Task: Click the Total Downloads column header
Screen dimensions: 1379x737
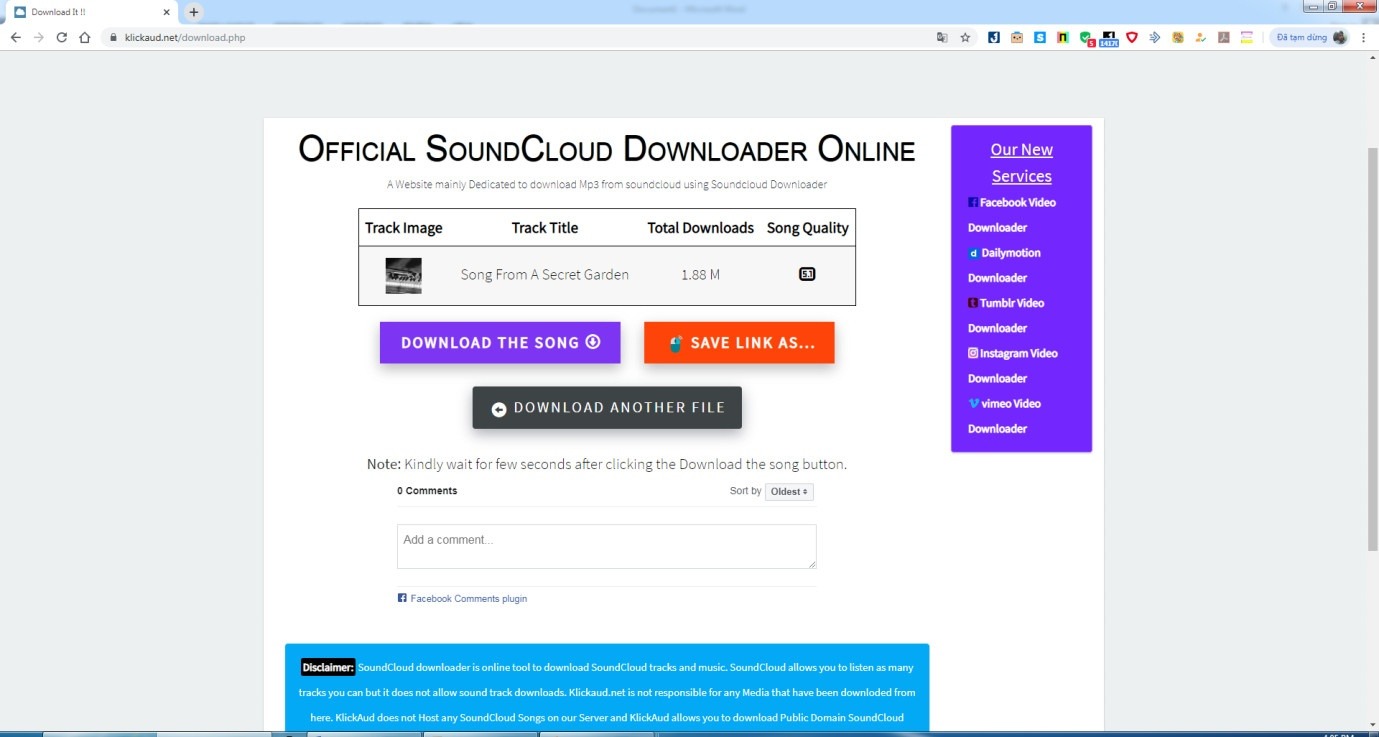Action: click(700, 227)
